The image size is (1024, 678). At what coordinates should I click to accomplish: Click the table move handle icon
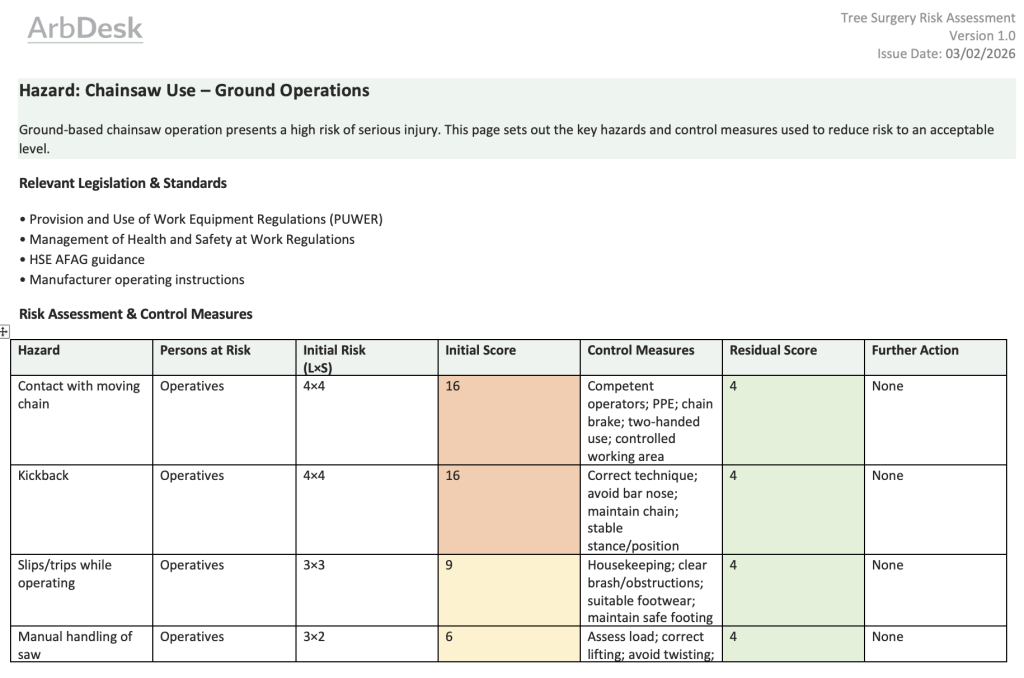point(4,331)
